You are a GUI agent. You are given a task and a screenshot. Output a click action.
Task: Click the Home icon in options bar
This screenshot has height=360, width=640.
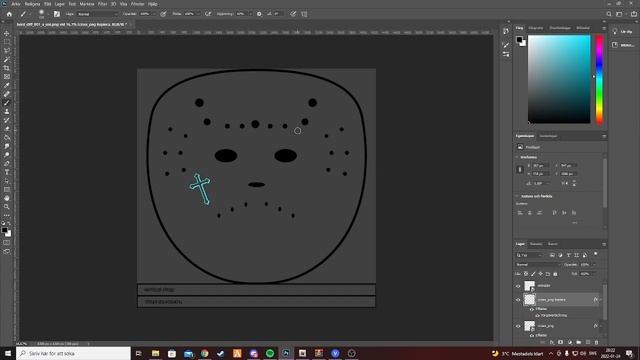(x=9, y=14)
